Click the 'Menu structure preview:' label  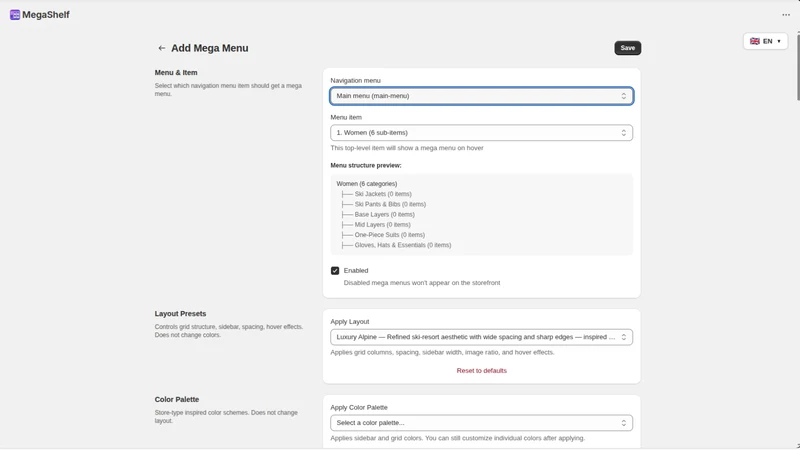[x=366, y=165]
